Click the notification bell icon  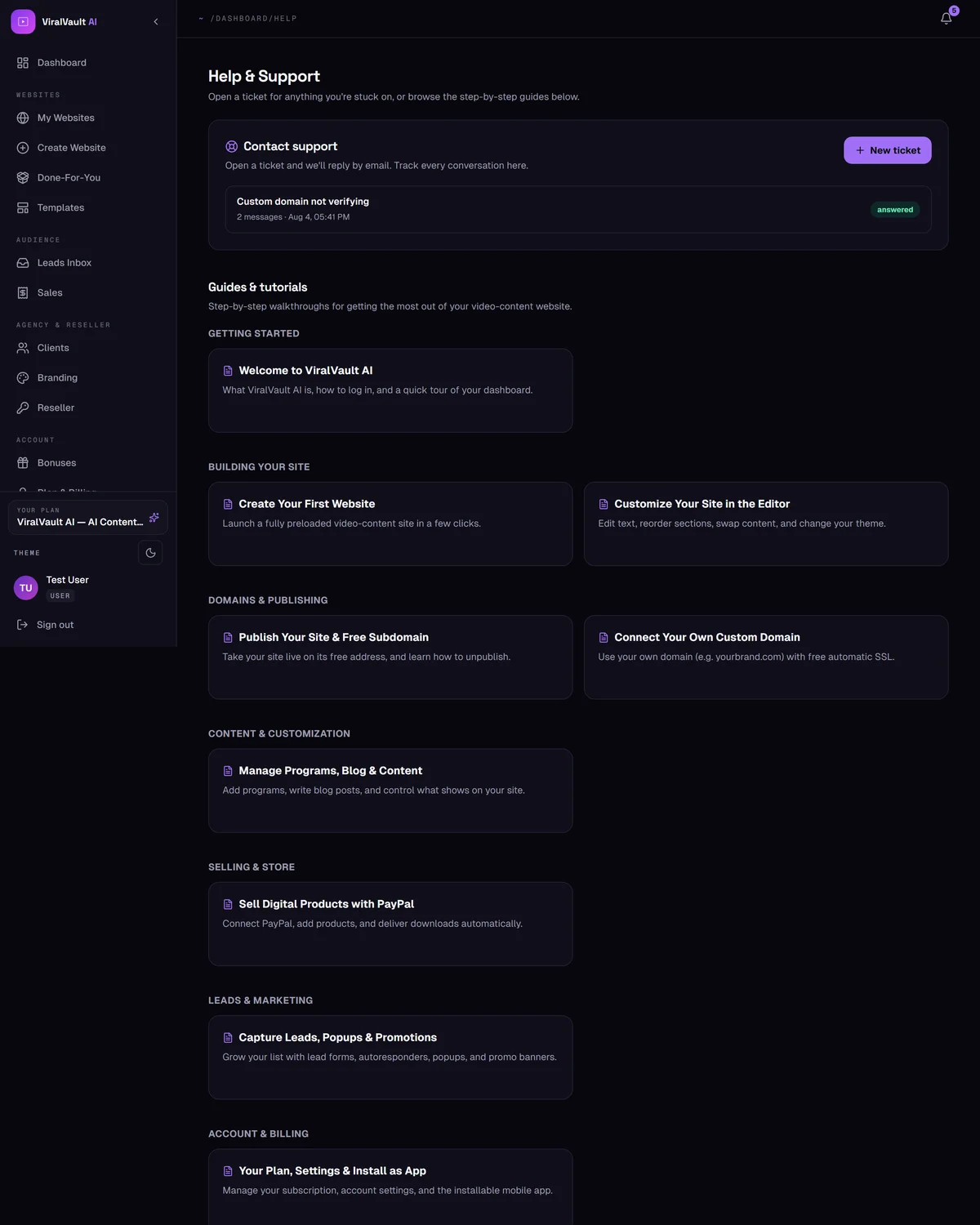(x=946, y=19)
